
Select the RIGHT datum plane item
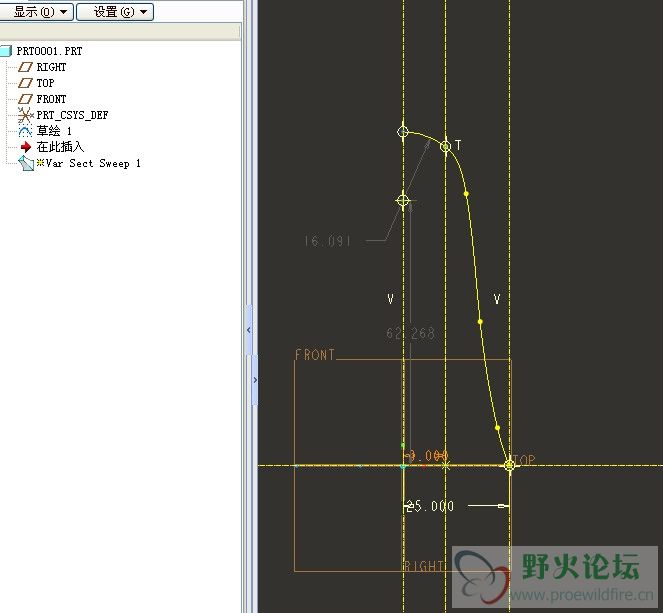pyautogui.click(x=51, y=67)
